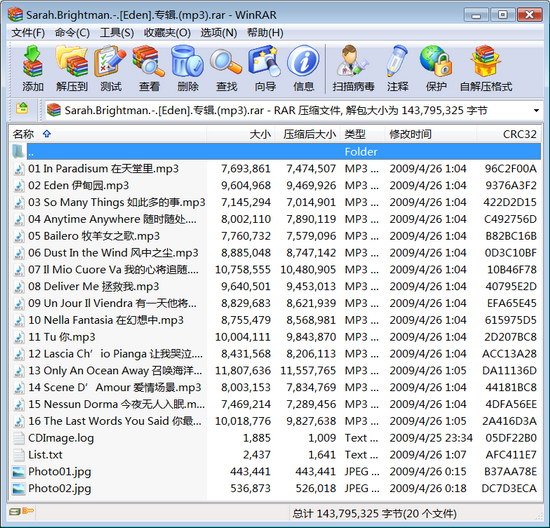
Task: Click the mp3 icon of 11 Tu
Action: 19,337
